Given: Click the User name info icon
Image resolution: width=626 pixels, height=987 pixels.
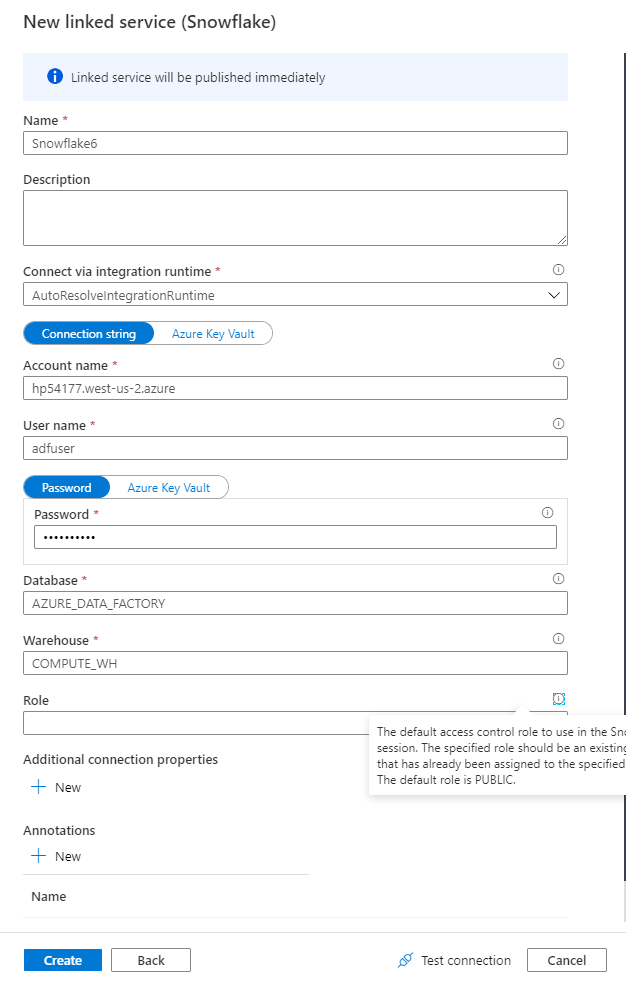Looking at the screenshot, I should point(558,424).
